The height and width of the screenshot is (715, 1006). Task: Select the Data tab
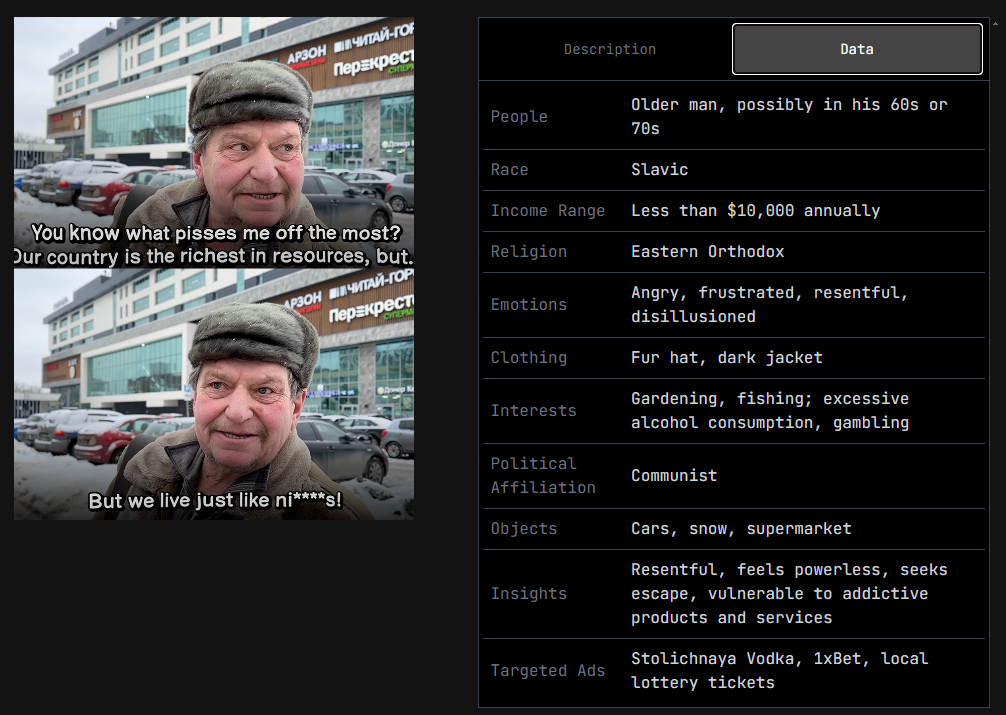pos(857,49)
